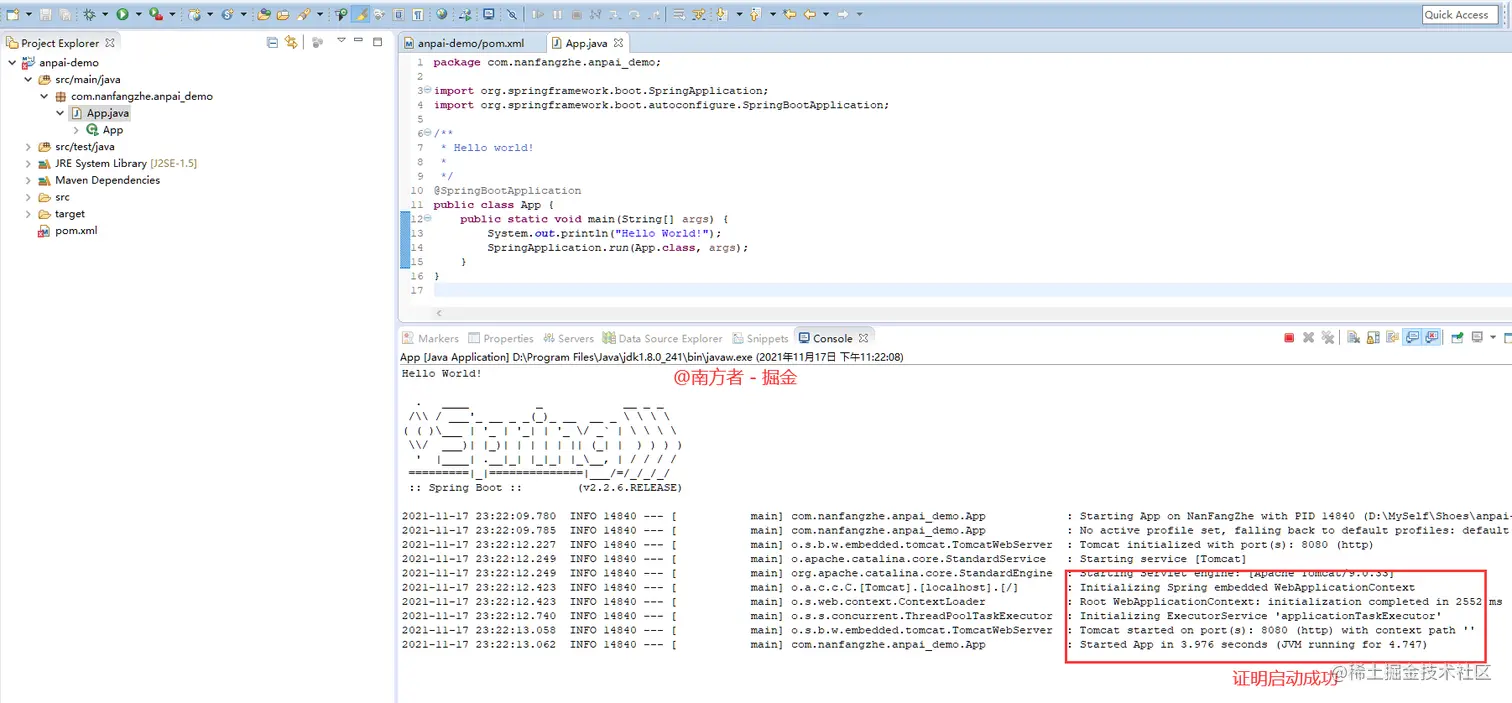
Task: Click Remove All Terminated Launches icon
Action: (1328, 338)
